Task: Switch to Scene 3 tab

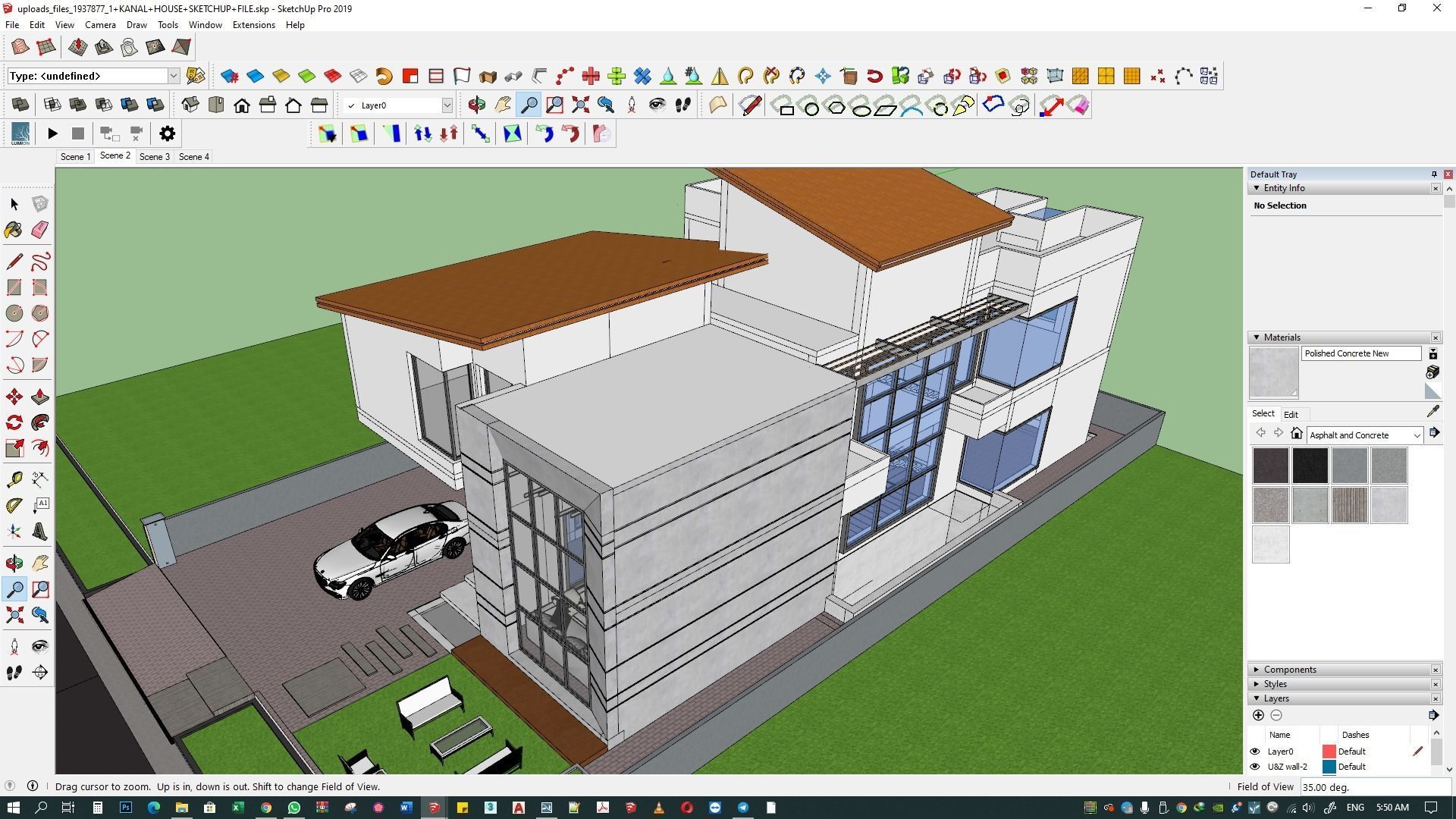Action: (x=154, y=157)
